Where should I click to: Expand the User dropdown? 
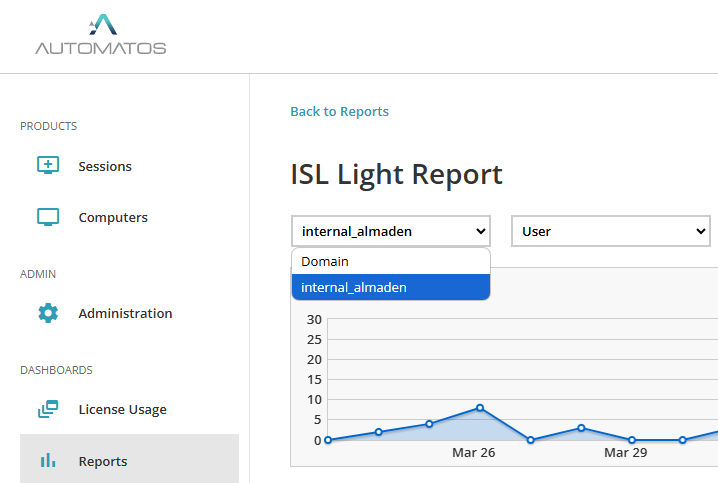pyautogui.click(x=610, y=231)
